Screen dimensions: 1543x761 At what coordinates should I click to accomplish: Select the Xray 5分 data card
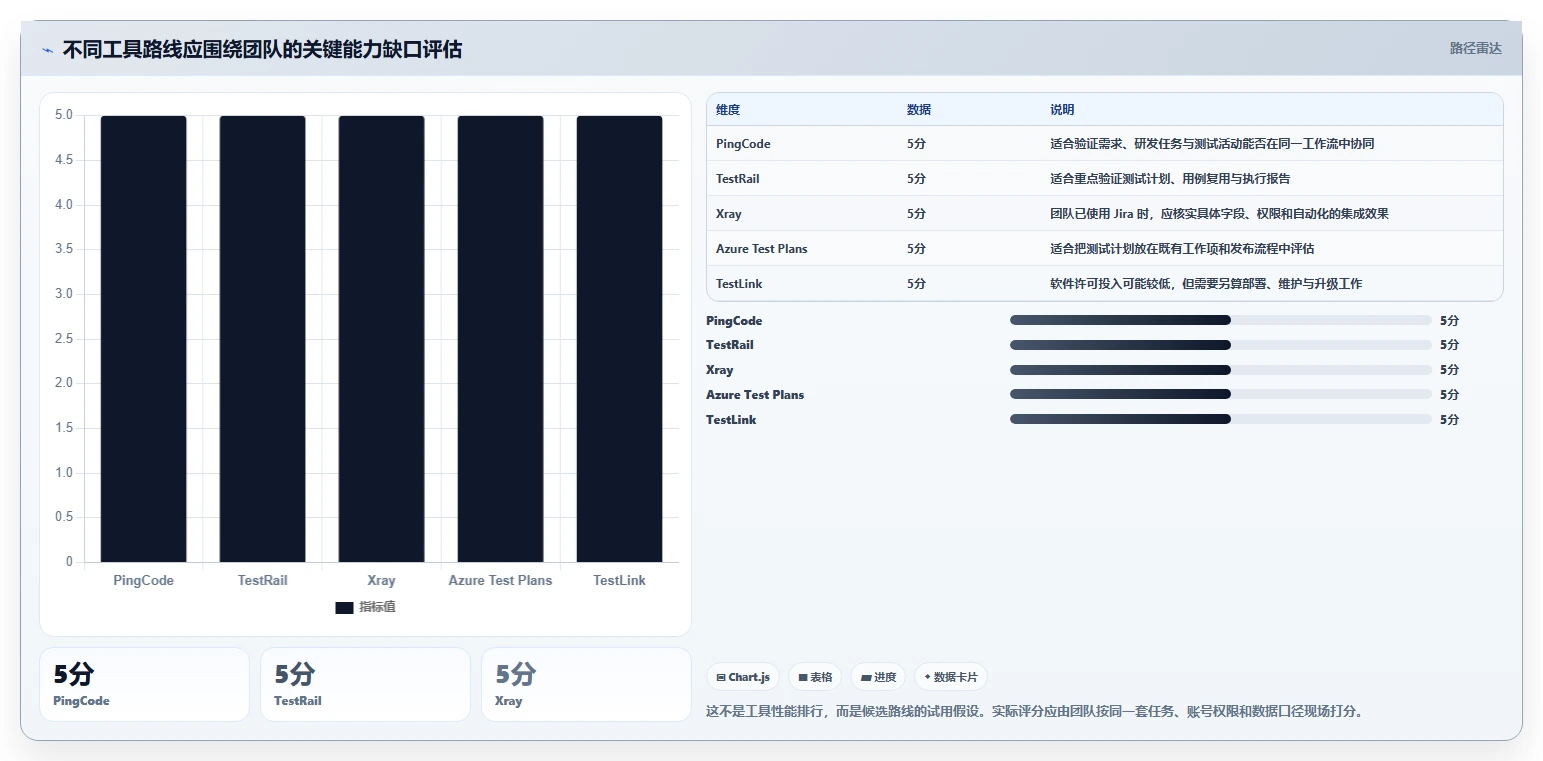586,684
